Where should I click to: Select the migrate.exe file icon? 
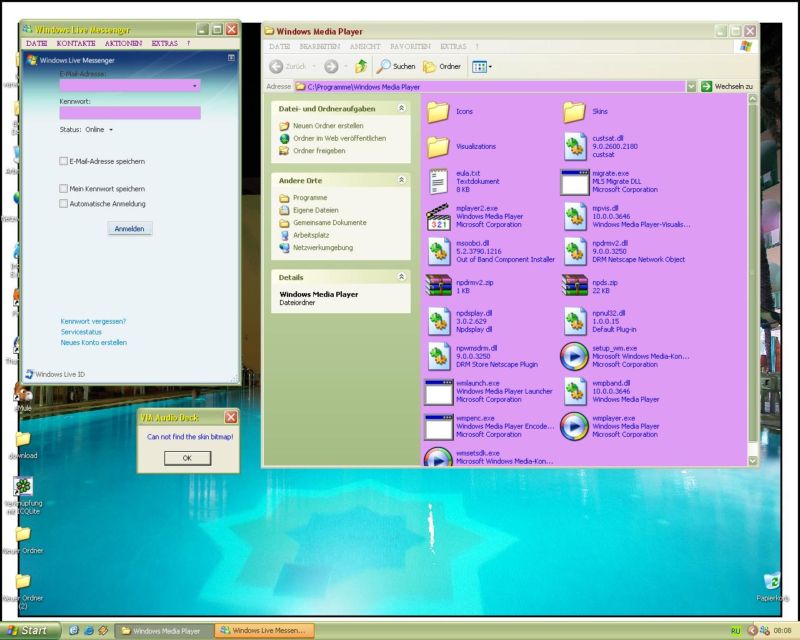[574, 182]
